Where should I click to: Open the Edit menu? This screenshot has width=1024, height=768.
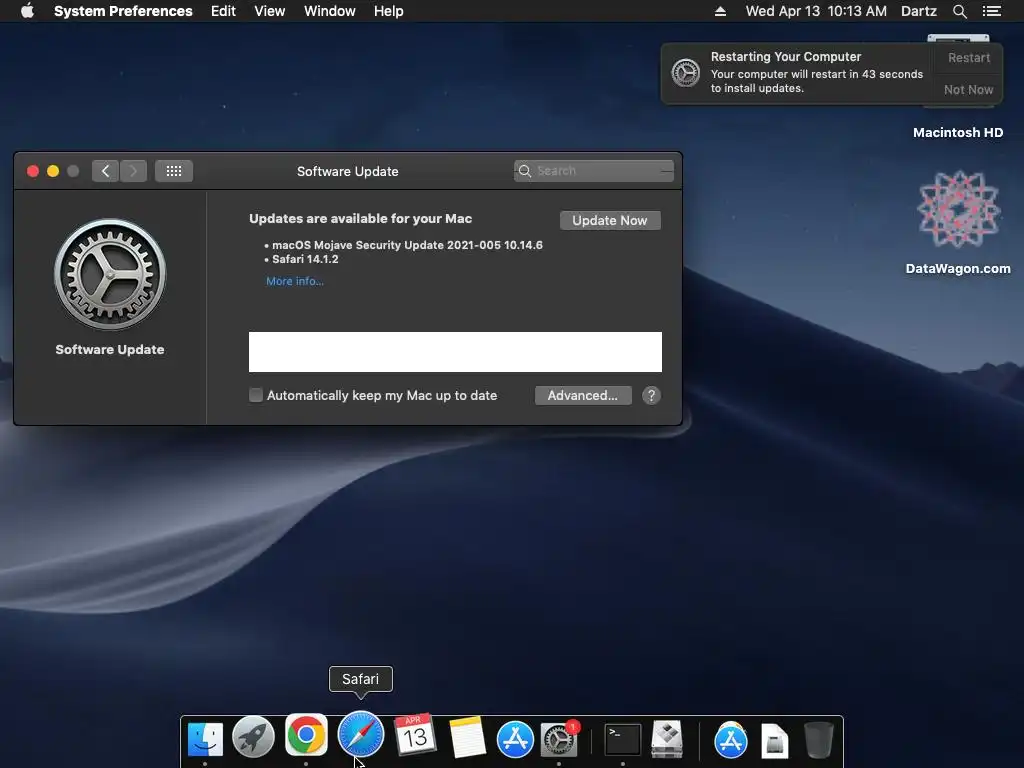(223, 11)
